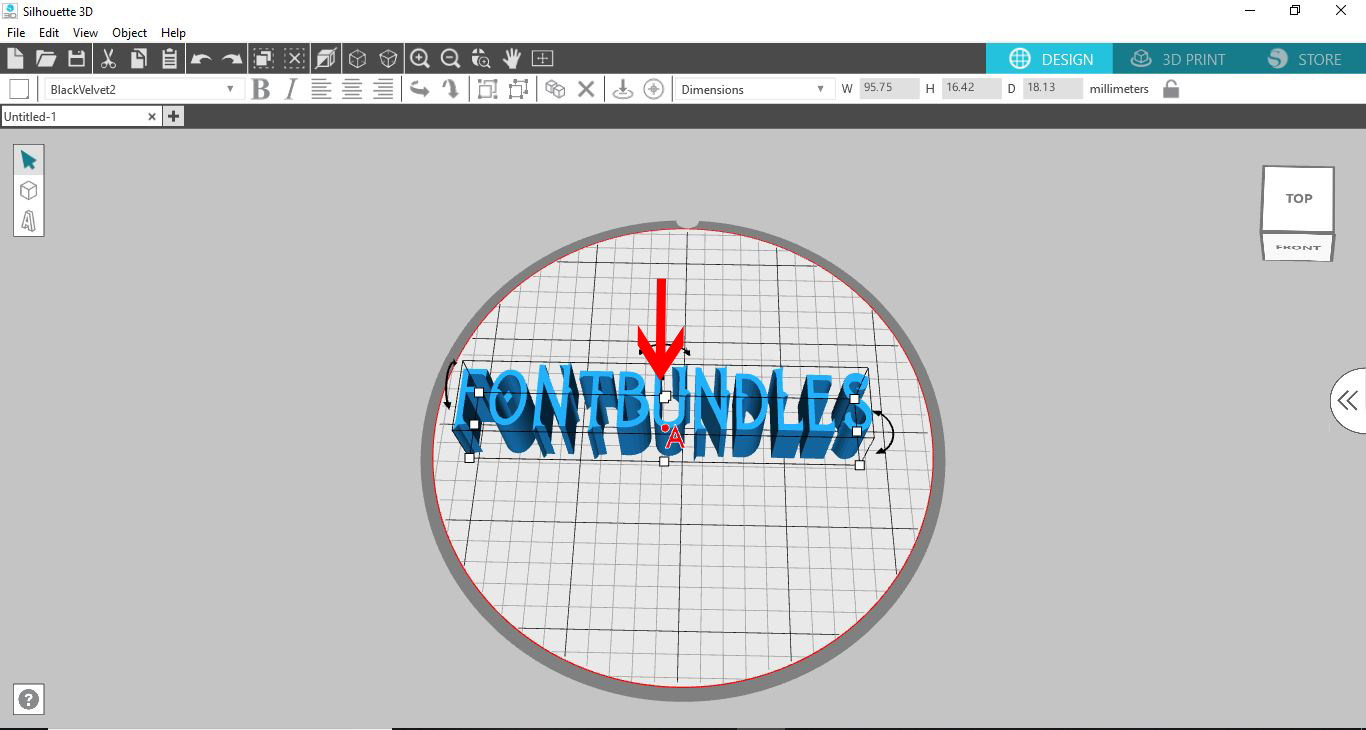
Task: Click the FRONT face of view cube
Action: click(x=1298, y=247)
